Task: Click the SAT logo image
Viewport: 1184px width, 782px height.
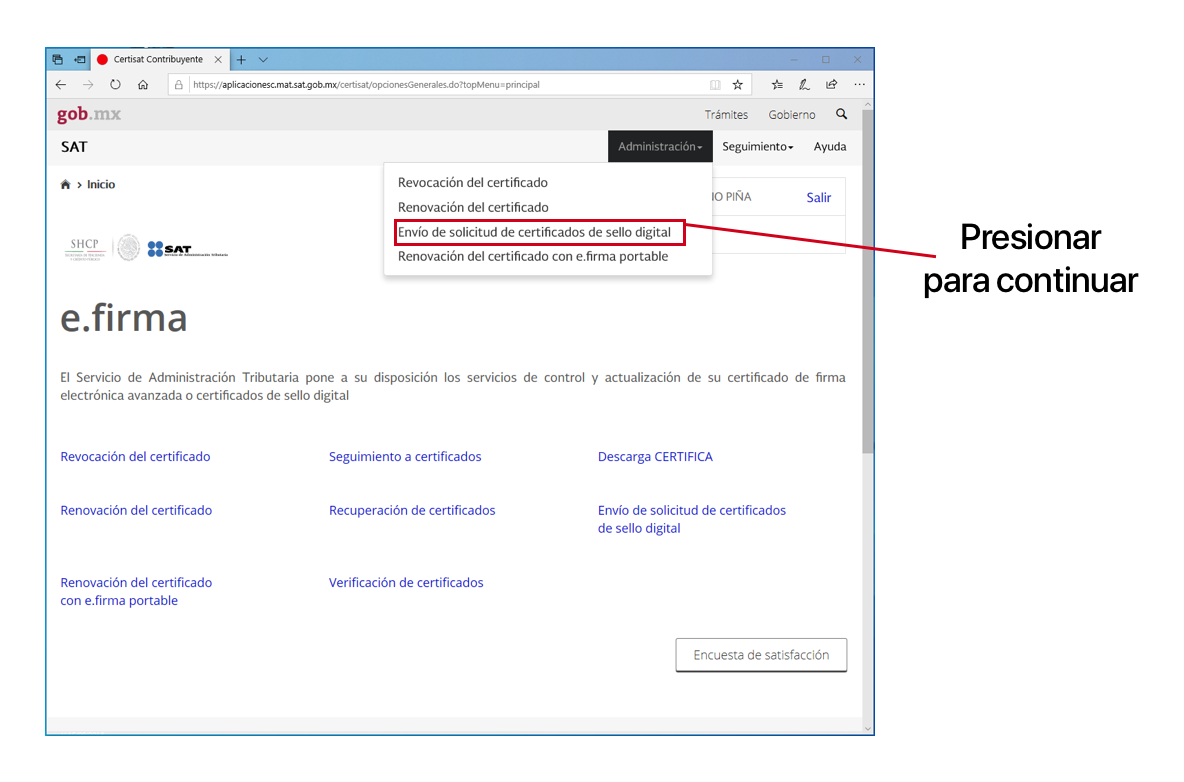Action: (187, 249)
